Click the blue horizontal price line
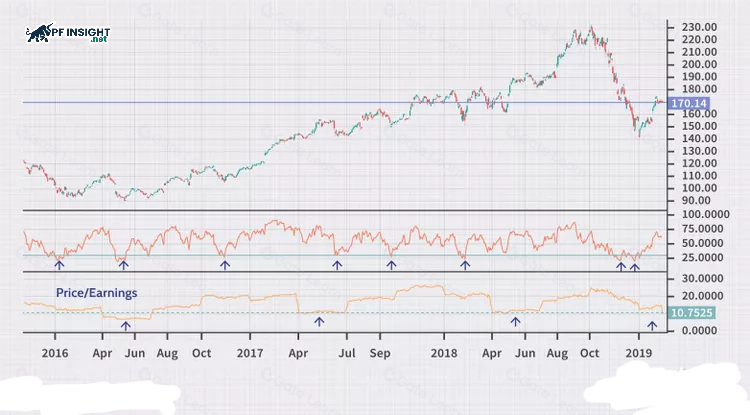Image resolution: width=750 pixels, height=415 pixels. (x=300, y=102)
